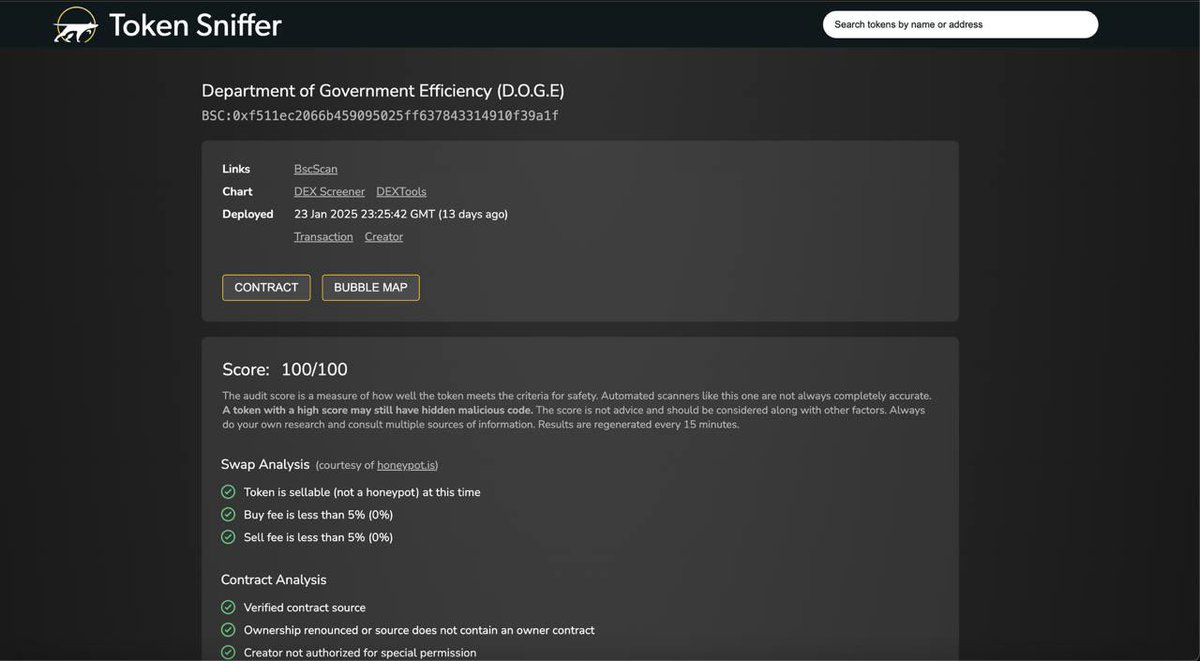Open the DEX Screener chart link
Screen dimensions: 1200x661
(x=329, y=191)
